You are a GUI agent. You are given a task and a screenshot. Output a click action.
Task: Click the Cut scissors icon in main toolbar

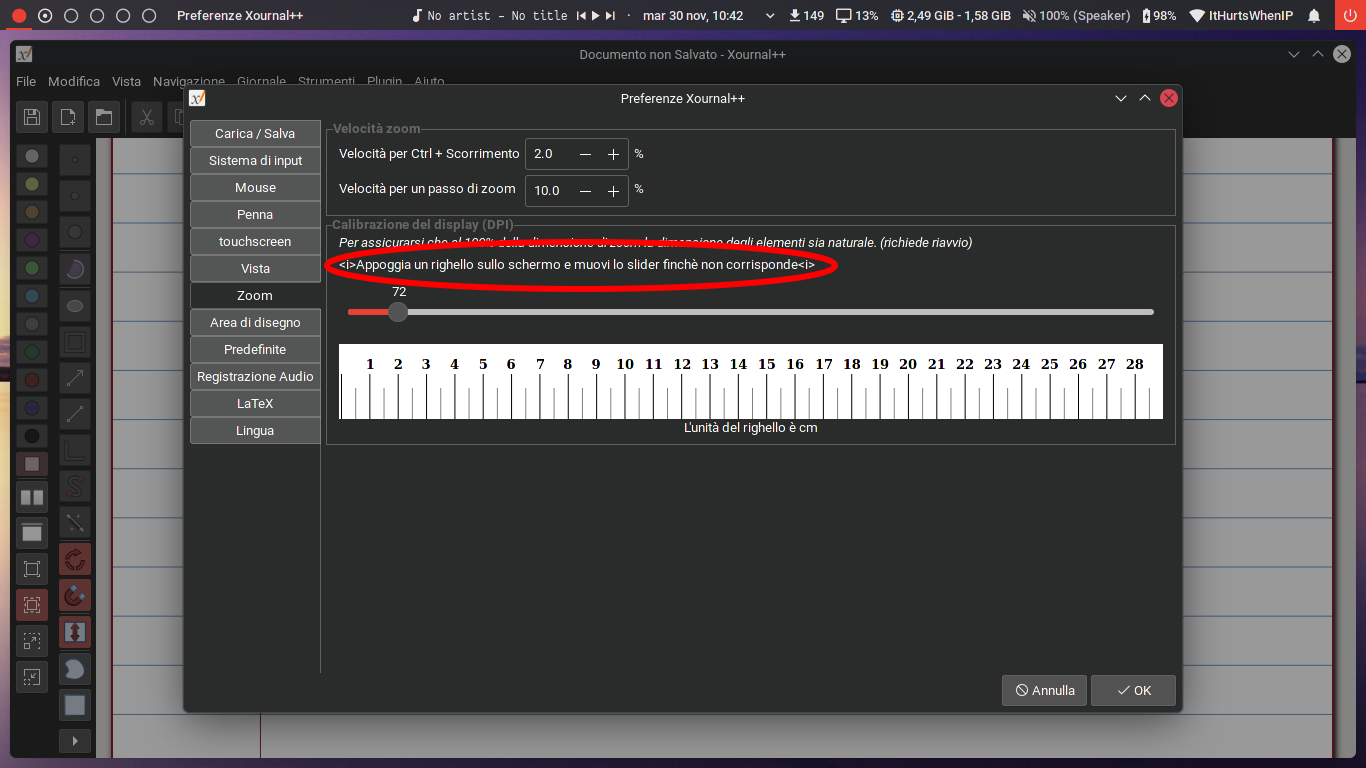click(x=147, y=117)
